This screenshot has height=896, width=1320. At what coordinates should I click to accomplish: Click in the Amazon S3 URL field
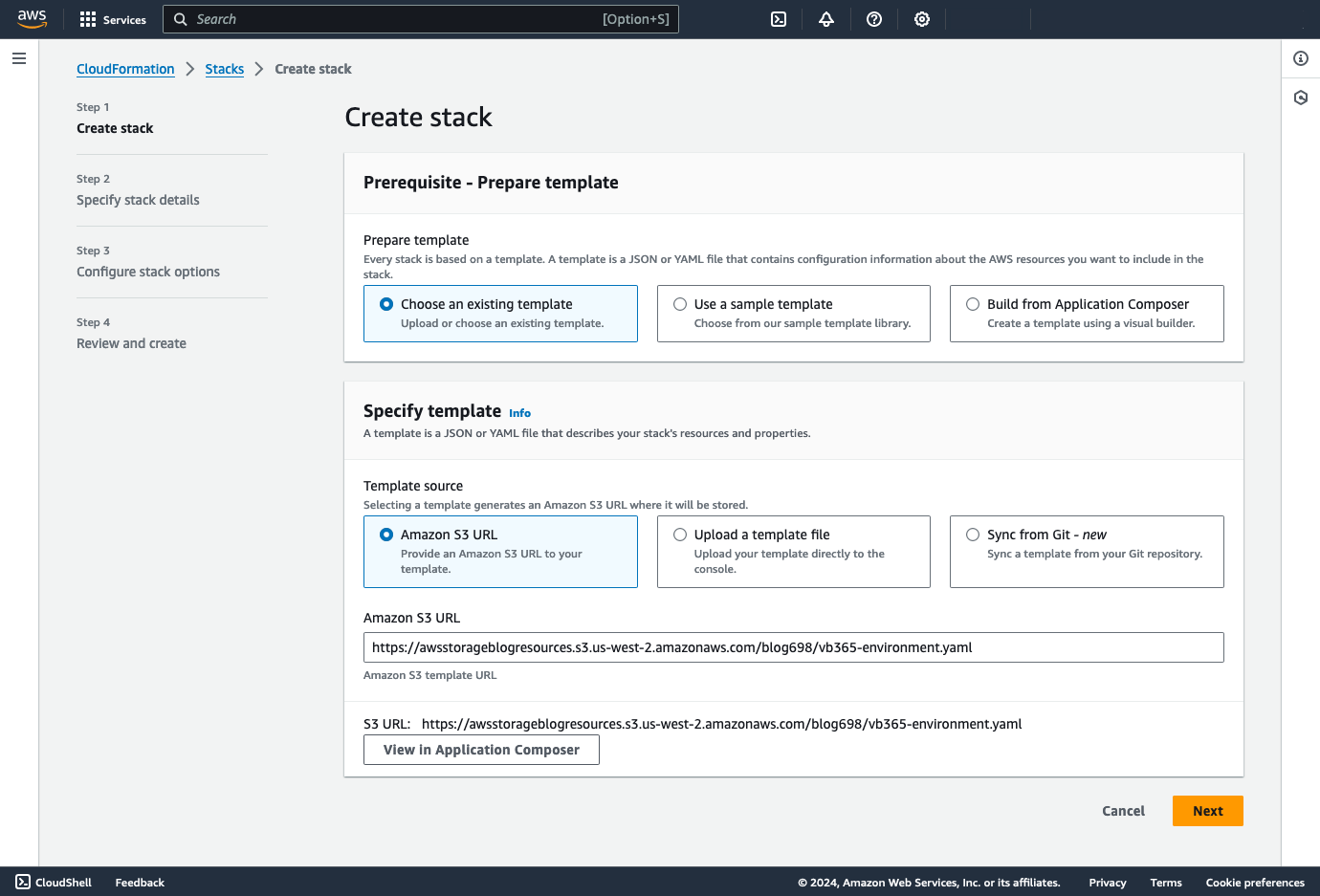793,647
